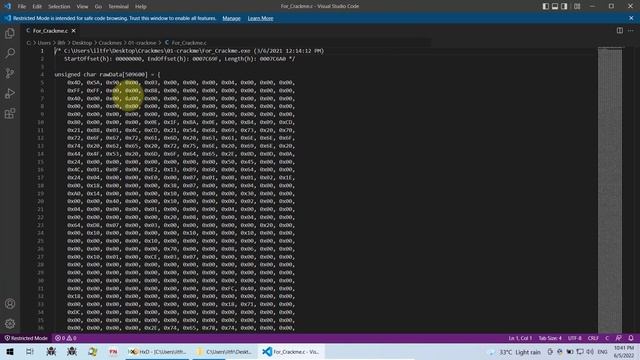Open the Edit menu
The height and width of the screenshot is (360, 640).
(37, 7)
